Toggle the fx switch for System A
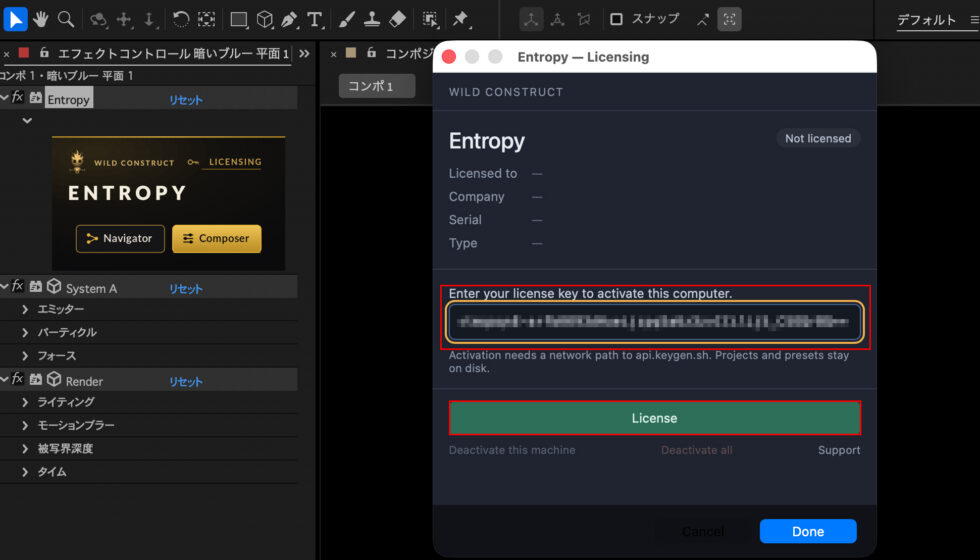This screenshot has height=560, width=980. [x=18, y=286]
